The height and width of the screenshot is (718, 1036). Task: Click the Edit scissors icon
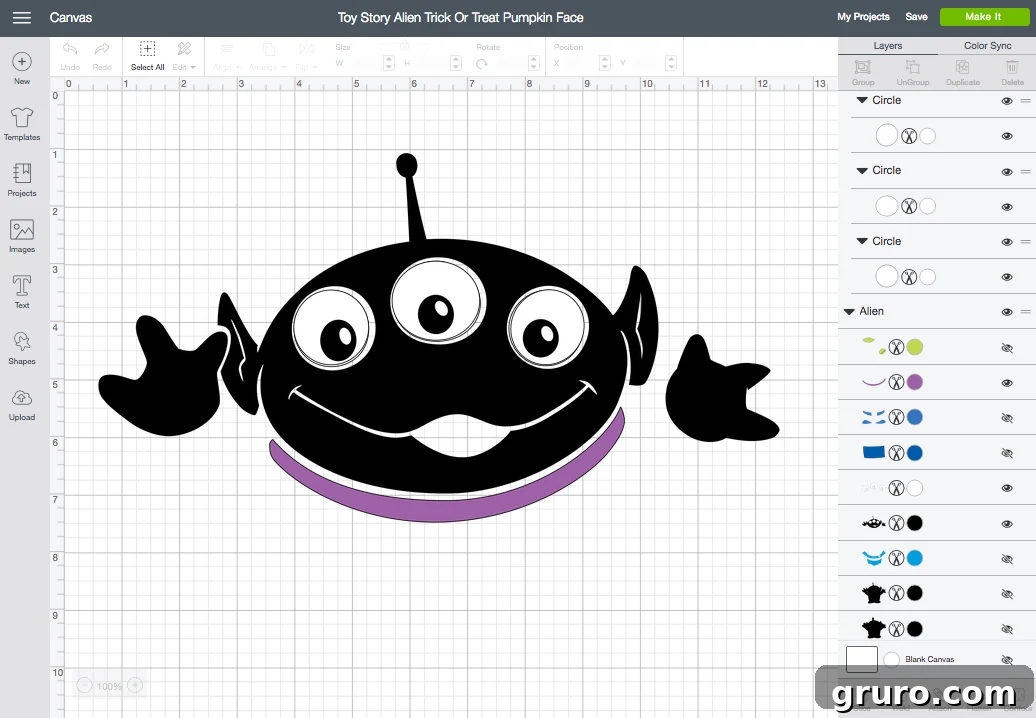point(184,49)
